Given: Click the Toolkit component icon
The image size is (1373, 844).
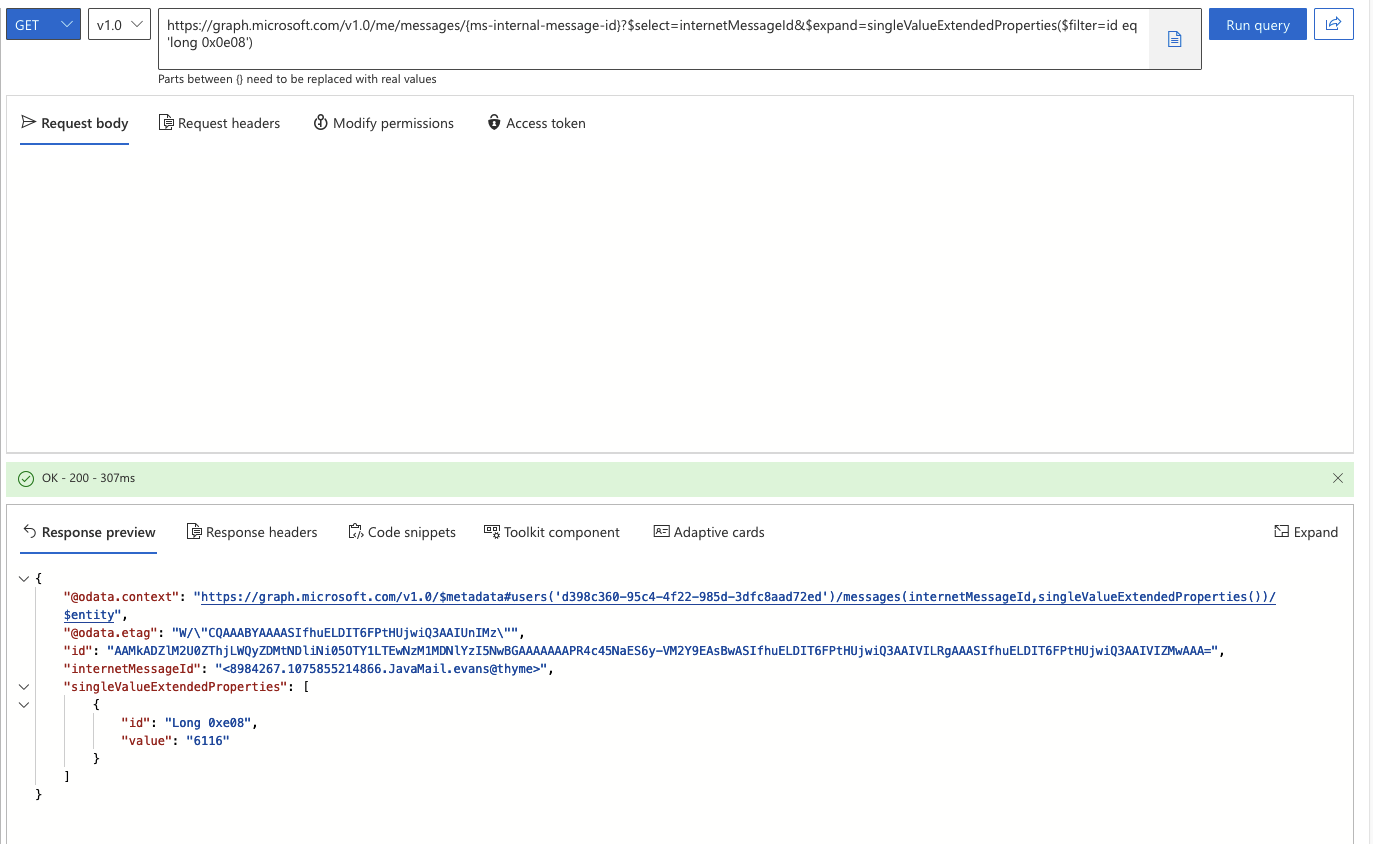Looking at the screenshot, I should [x=491, y=531].
